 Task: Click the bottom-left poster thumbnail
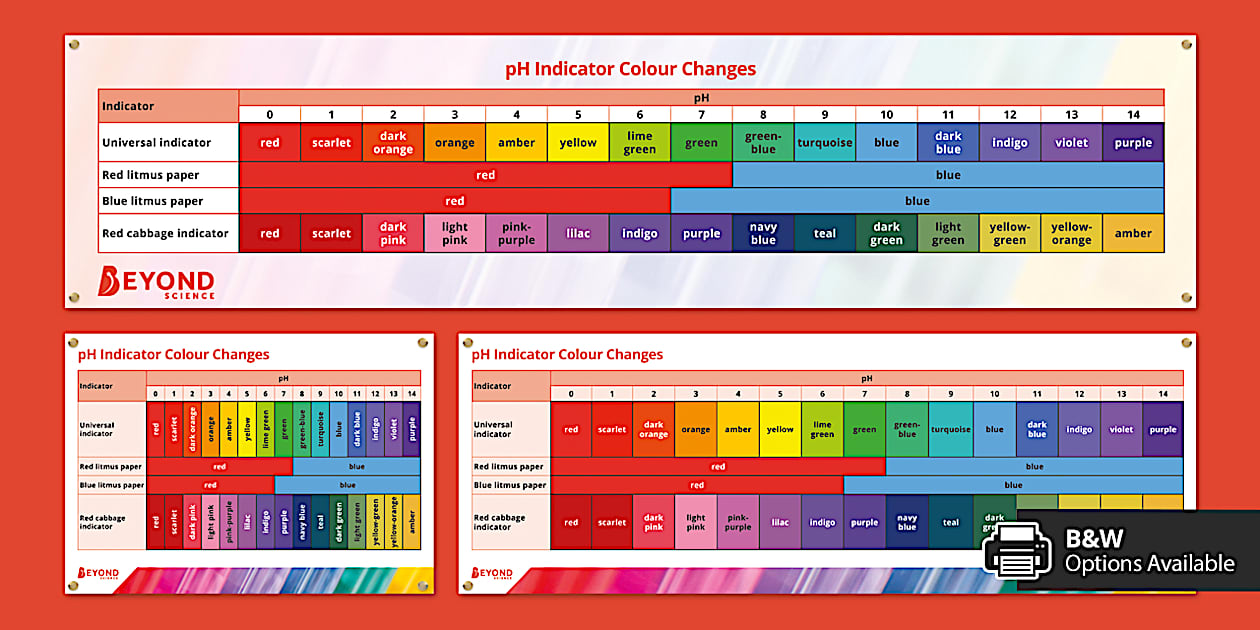tap(247, 460)
